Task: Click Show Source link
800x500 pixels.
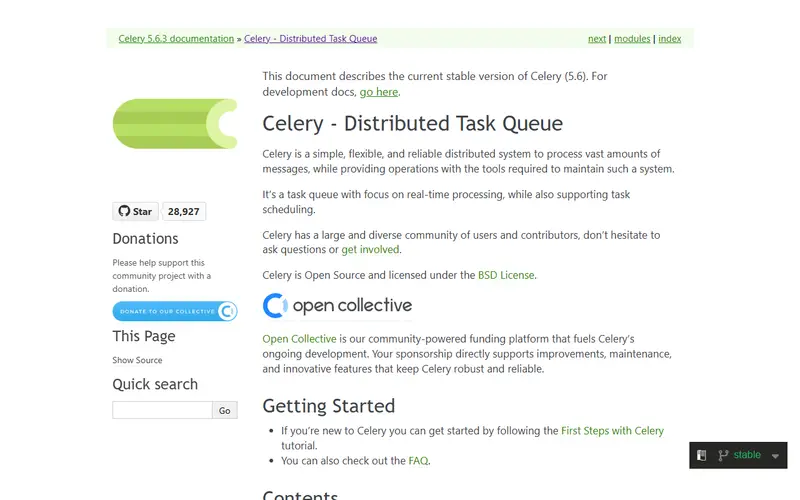Action: [137, 360]
